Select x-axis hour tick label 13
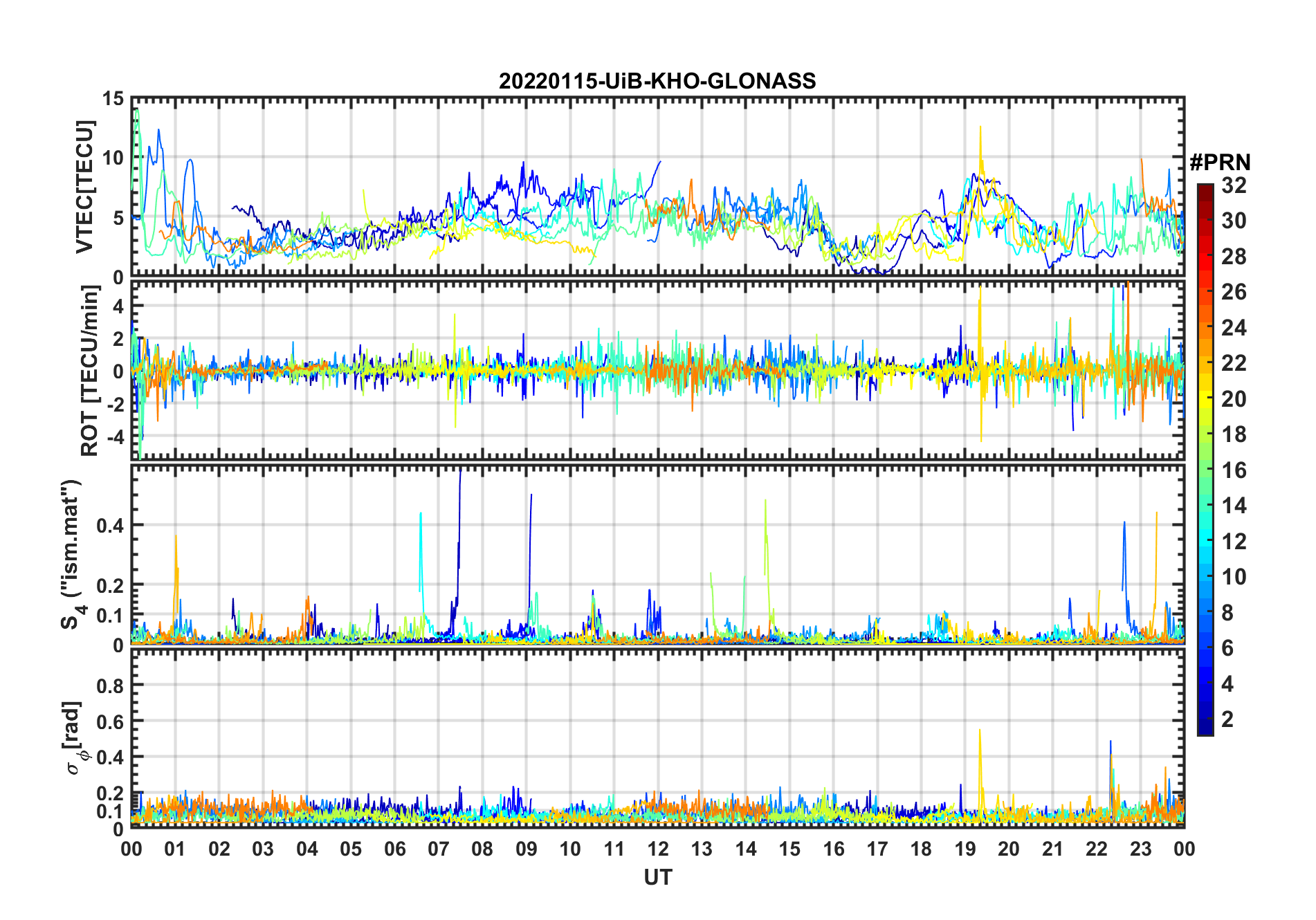Image resolution: width=1316 pixels, height=920 pixels. tap(702, 849)
